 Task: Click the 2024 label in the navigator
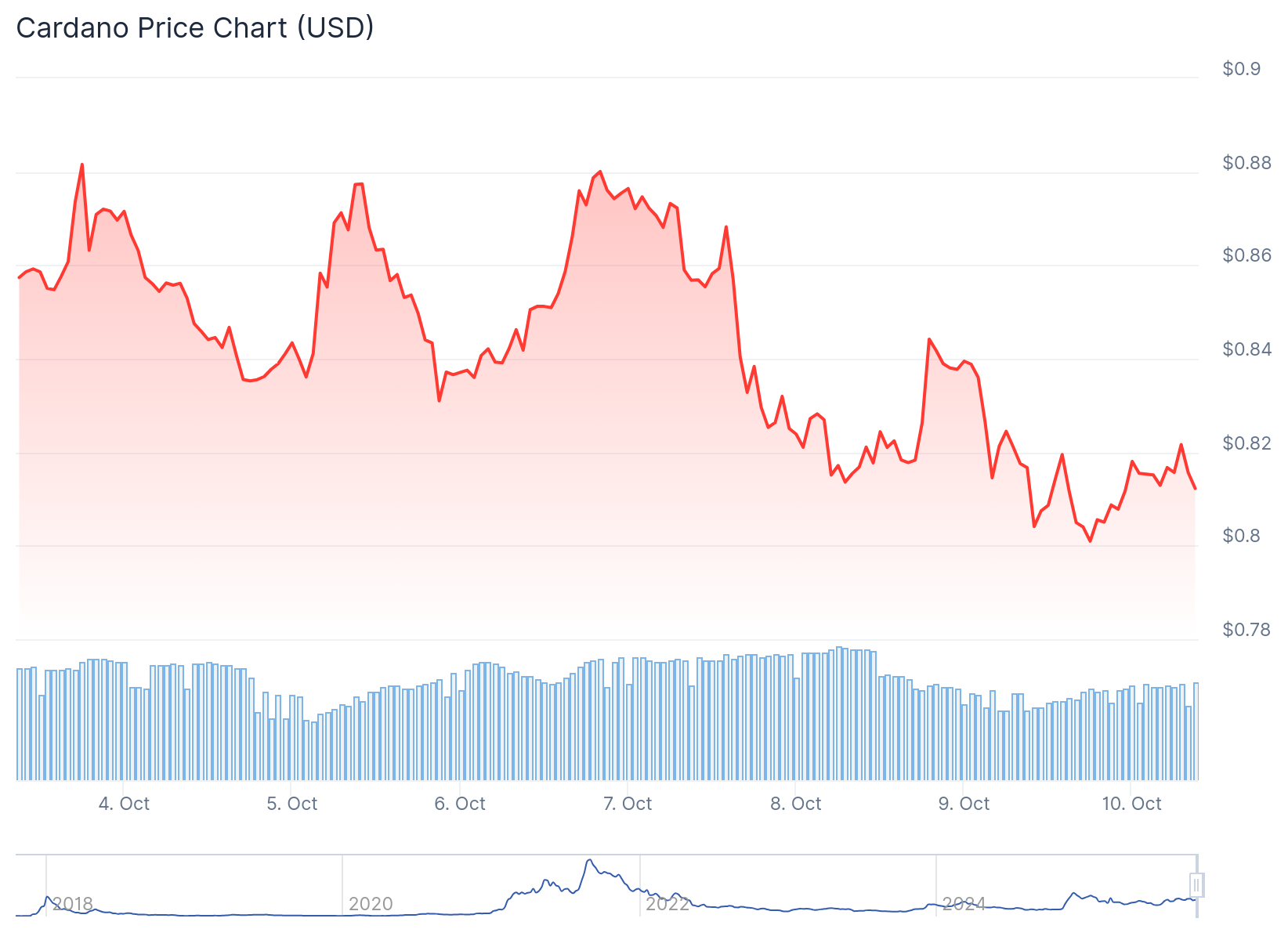pyautogui.click(x=964, y=904)
